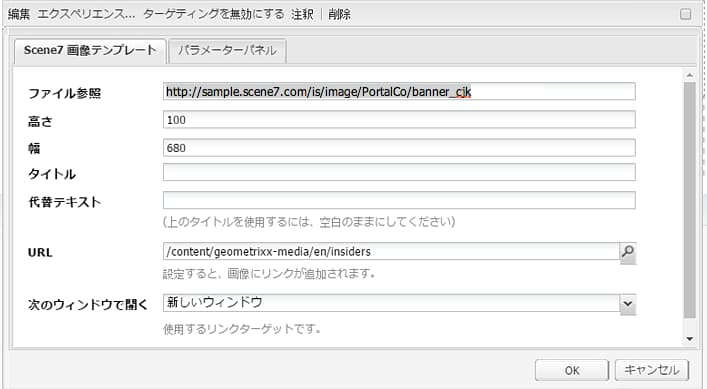The image size is (707, 389).
Task: Select the 設定すると、画像にリンクが追加されます。 hint text
Action: tap(269, 274)
